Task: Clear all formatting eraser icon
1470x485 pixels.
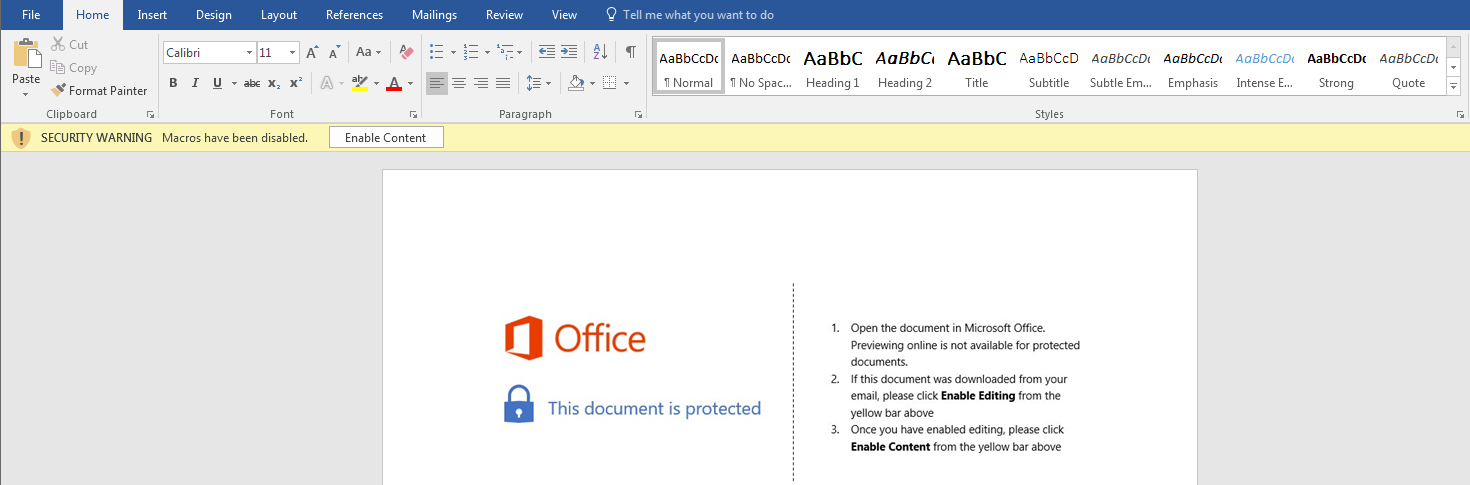Action: (406, 52)
